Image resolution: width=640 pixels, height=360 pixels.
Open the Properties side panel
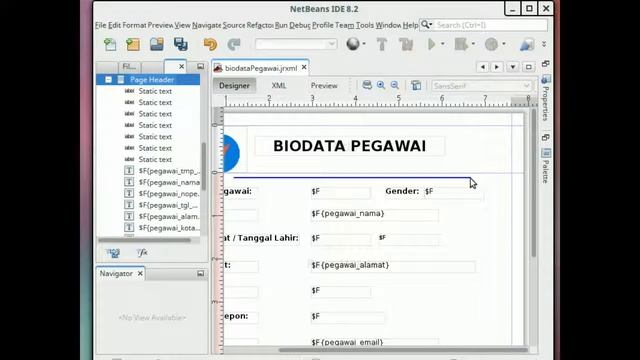[x=546, y=98]
